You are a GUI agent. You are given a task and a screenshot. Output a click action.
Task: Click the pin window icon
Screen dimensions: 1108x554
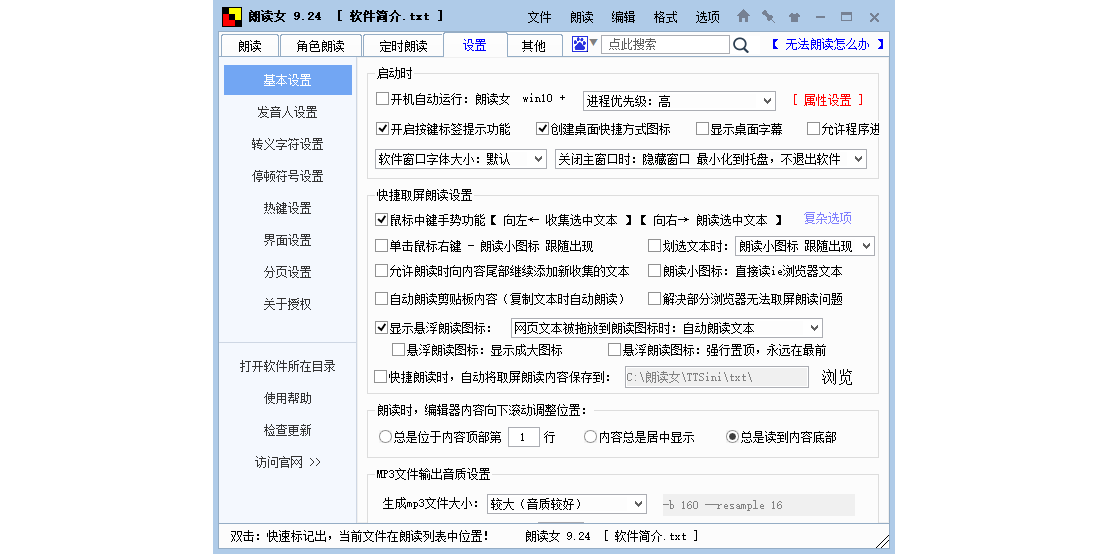tap(768, 17)
